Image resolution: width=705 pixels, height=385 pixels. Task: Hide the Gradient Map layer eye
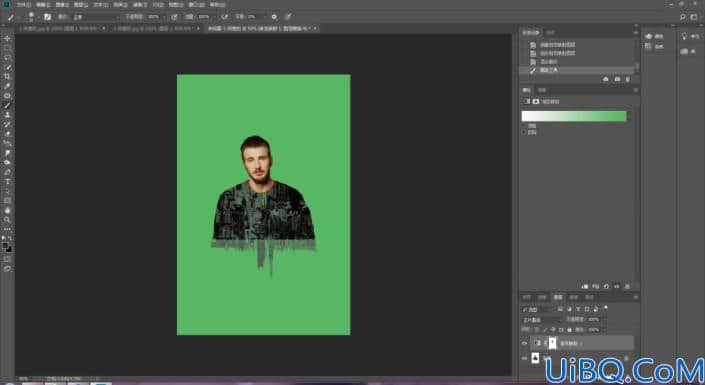click(x=524, y=343)
